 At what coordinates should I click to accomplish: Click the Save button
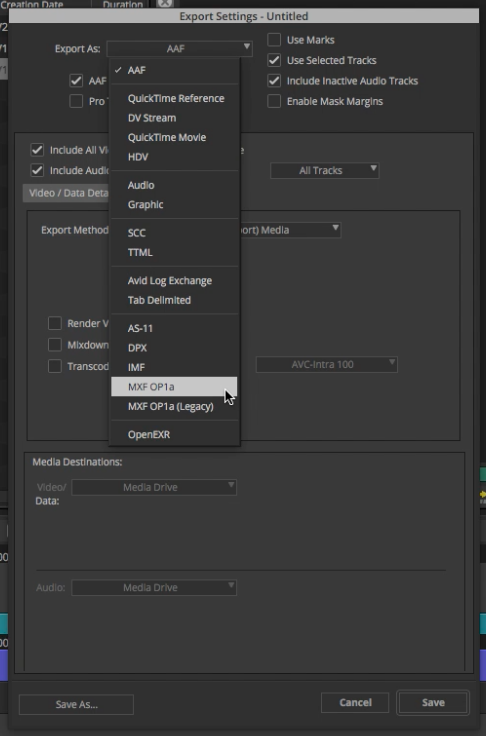(x=433, y=703)
